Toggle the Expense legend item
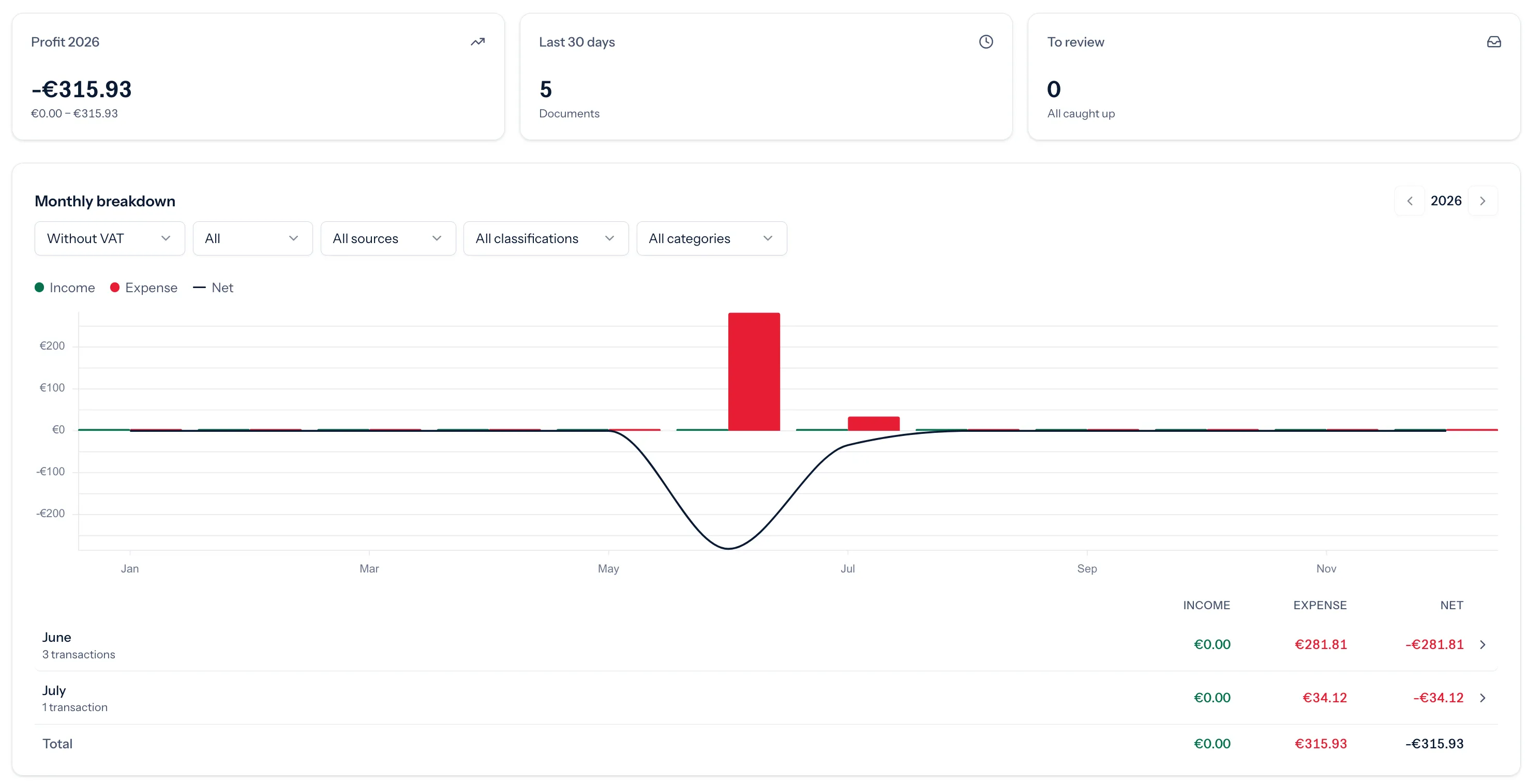This screenshot has width=1527, height=784. pos(143,288)
